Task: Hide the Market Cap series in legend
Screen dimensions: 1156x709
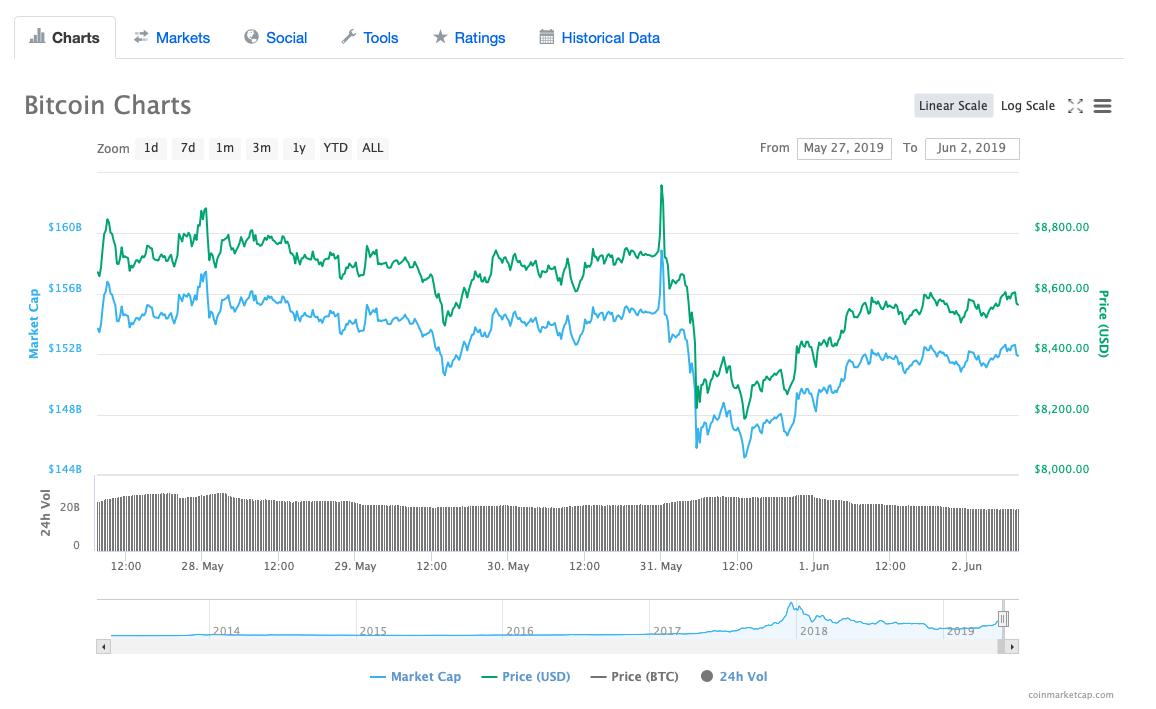Action: [415, 676]
